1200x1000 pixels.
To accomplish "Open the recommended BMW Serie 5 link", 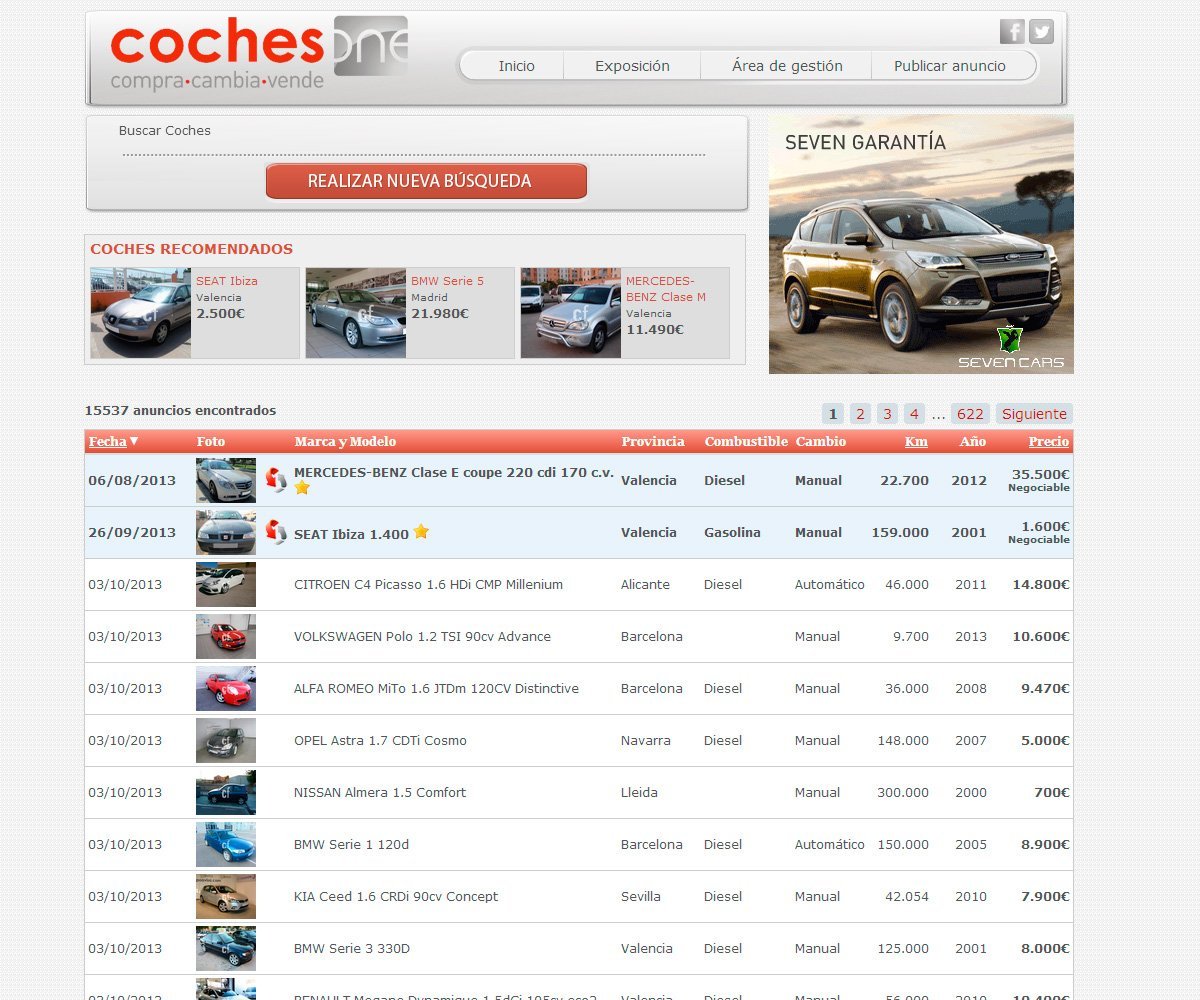I will [447, 281].
